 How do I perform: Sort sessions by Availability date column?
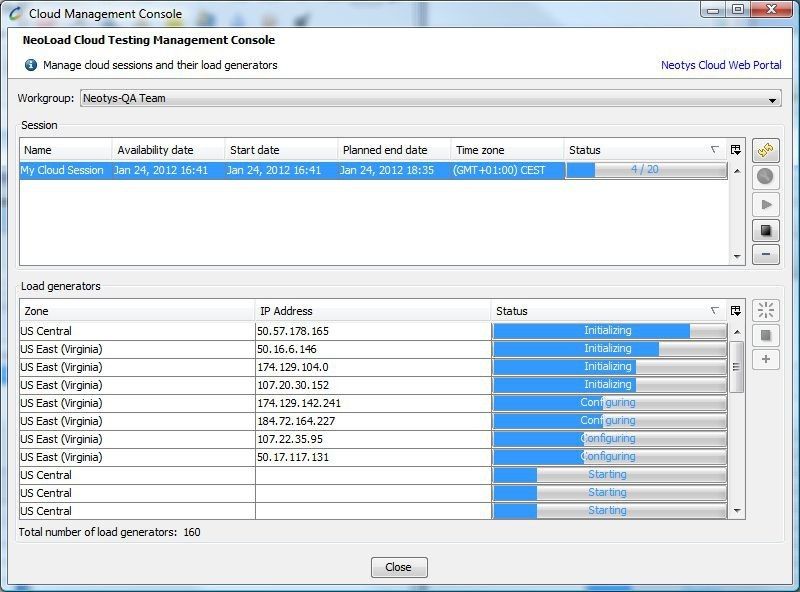pos(168,150)
